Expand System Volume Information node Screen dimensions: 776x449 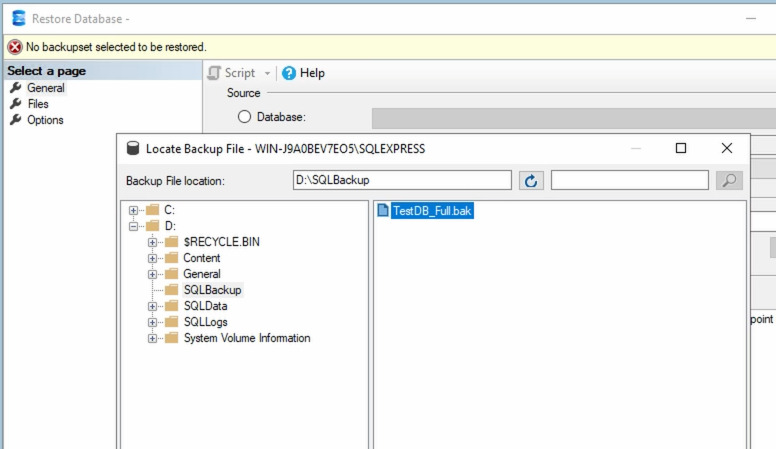click(152, 339)
